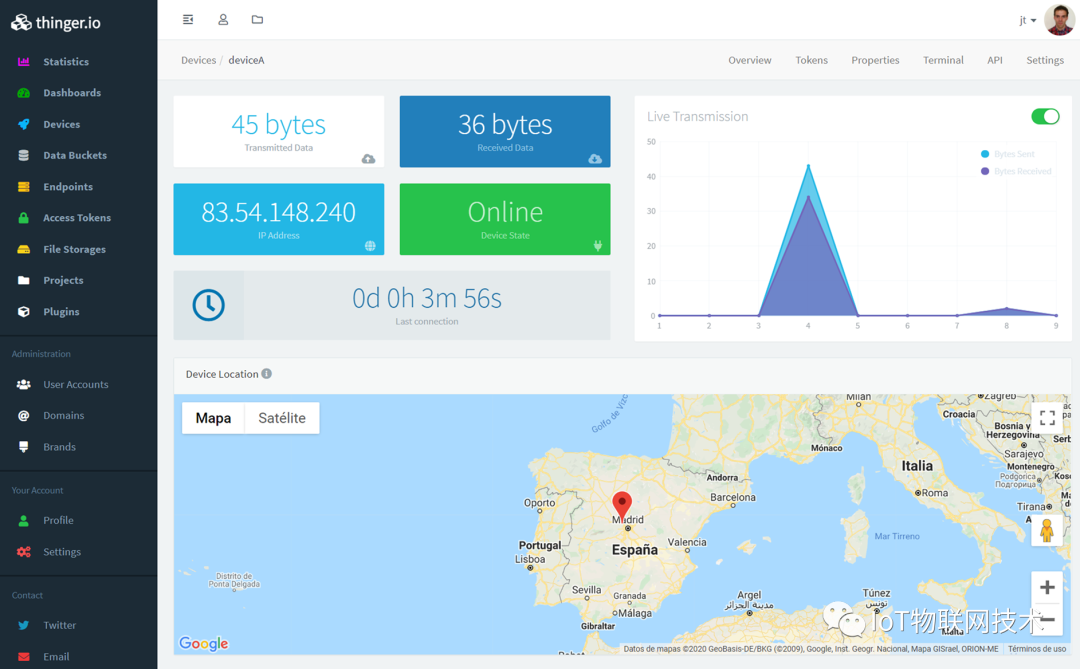Collapse sidebar with the top menu icon

coord(188,19)
